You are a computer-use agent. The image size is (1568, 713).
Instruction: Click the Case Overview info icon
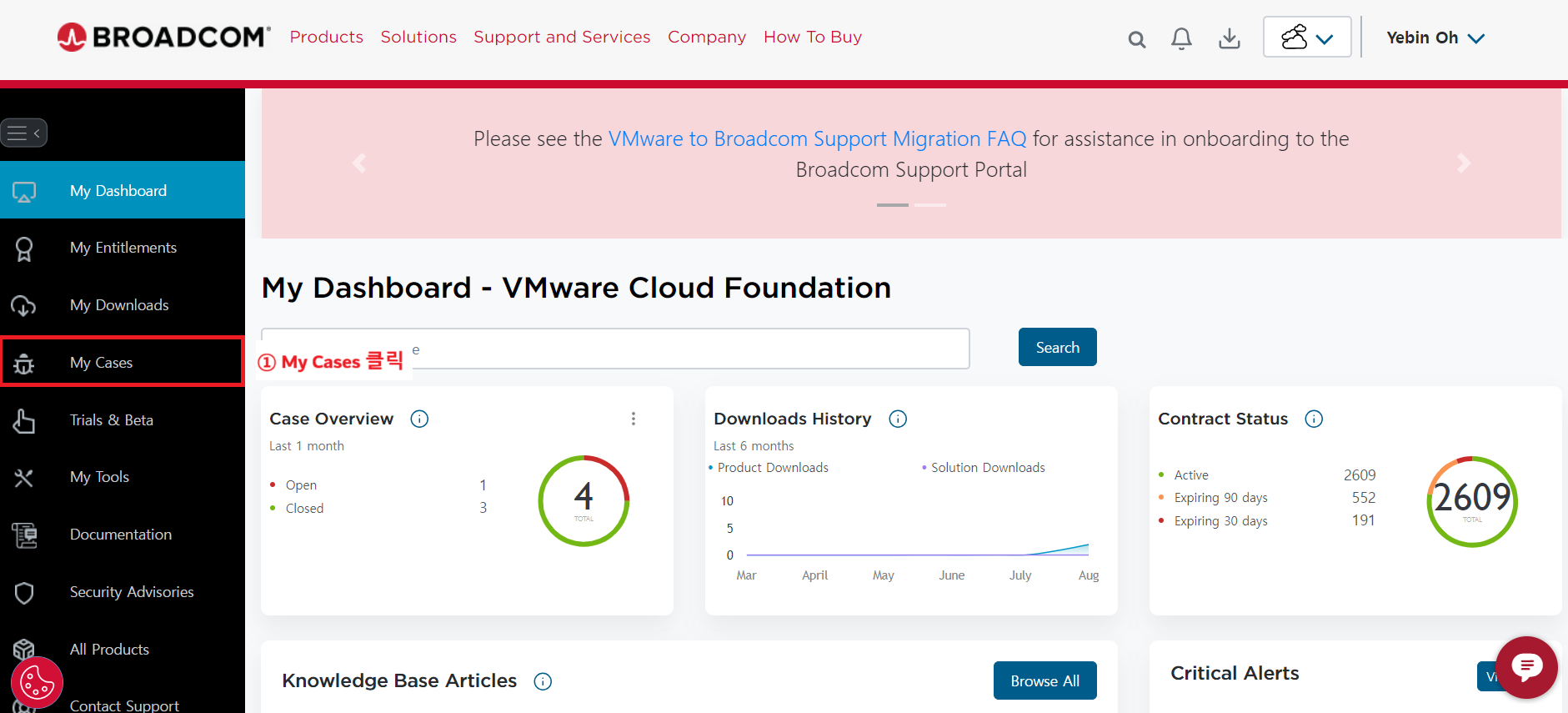pyautogui.click(x=419, y=419)
